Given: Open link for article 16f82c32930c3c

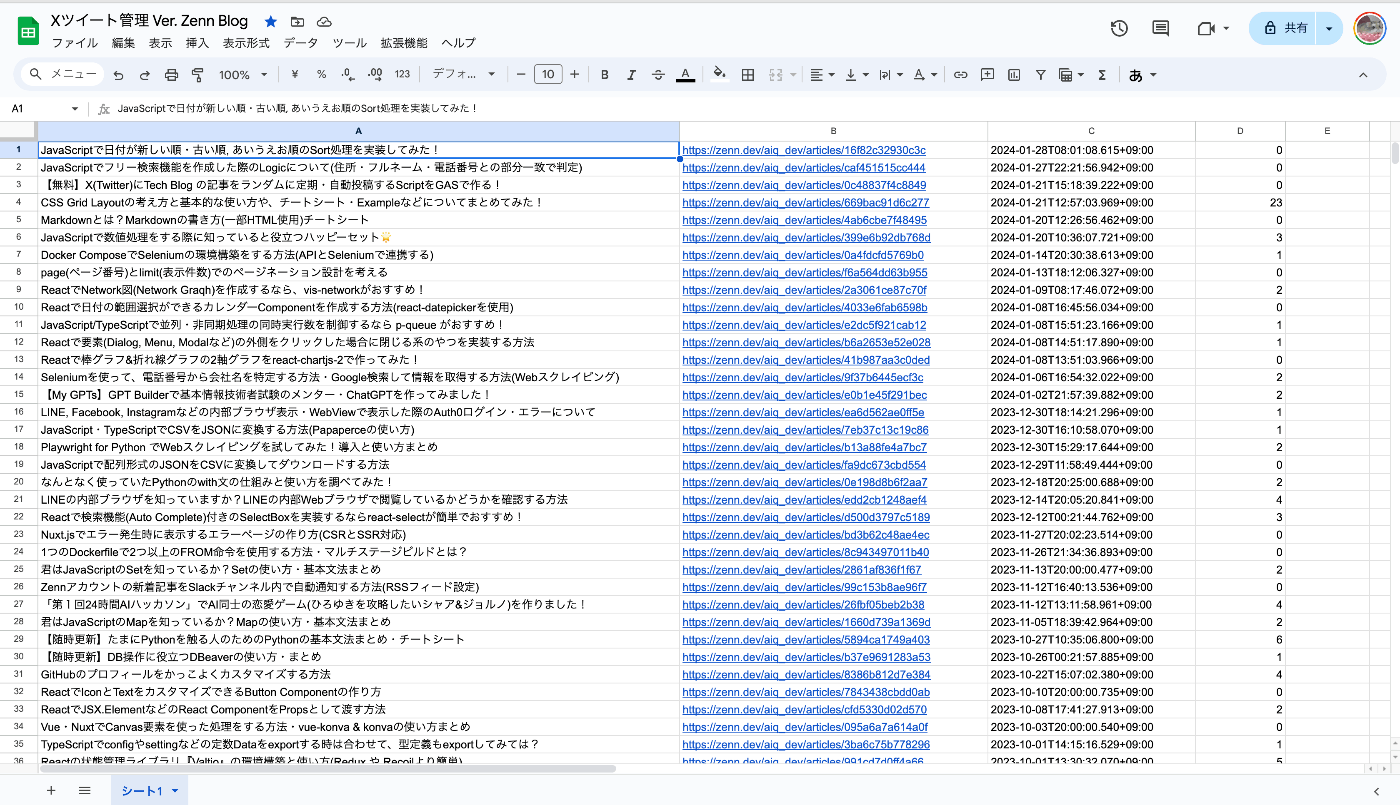Looking at the screenshot, I should pyautogui.click(x=804, y=150).
